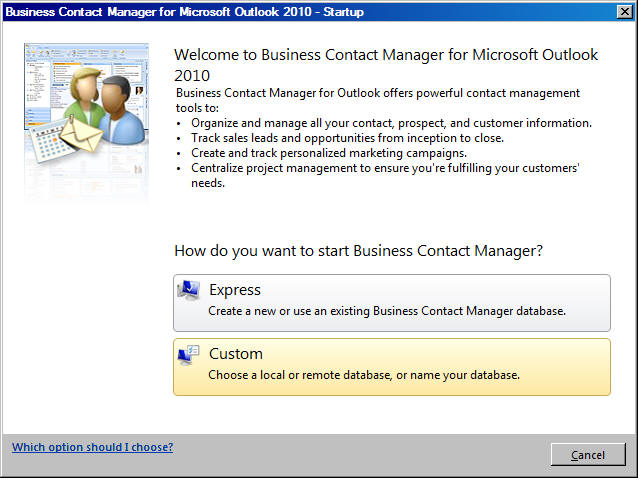
Task: Open the 'Which option should I choose?' link
Action: 92,447
